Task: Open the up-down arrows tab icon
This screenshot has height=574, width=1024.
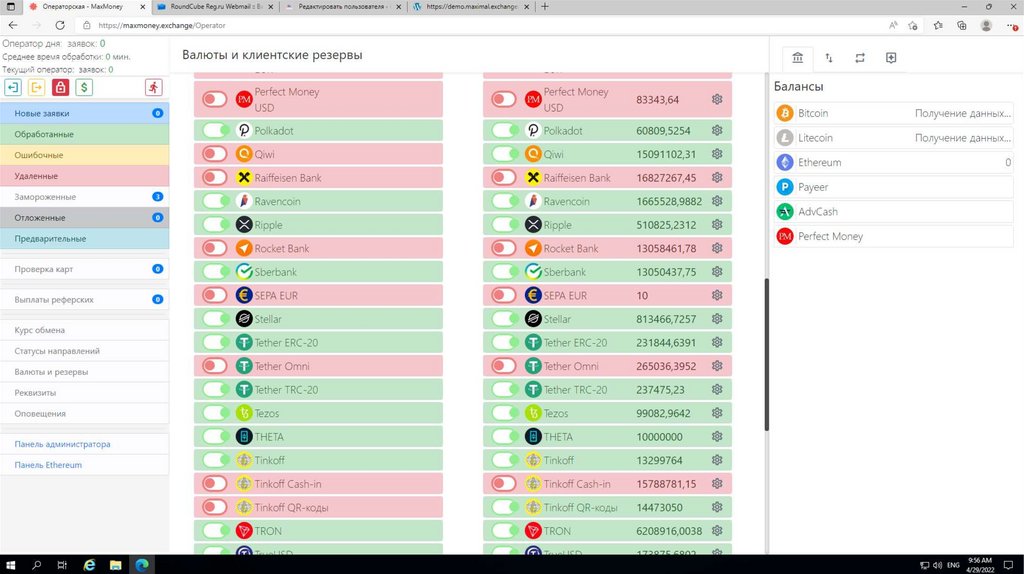Action: coord(829,58)
